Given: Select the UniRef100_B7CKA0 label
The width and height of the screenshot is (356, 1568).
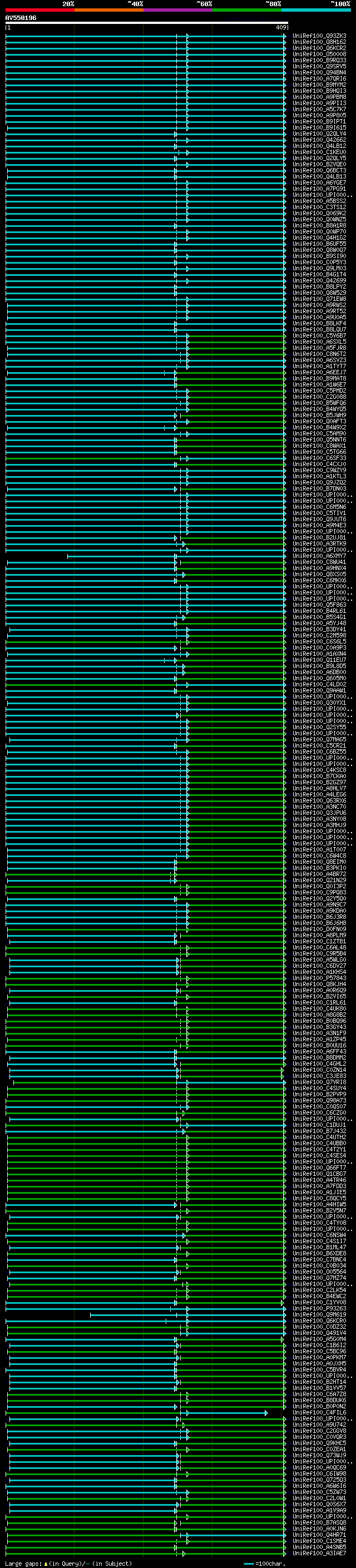Looking at the screenshot, I should click(x=319, y=776).
